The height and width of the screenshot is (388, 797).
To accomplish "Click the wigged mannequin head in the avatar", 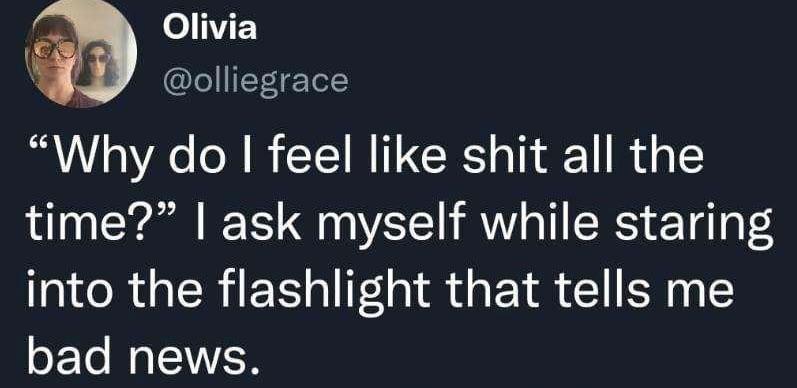I will [100, 64].
